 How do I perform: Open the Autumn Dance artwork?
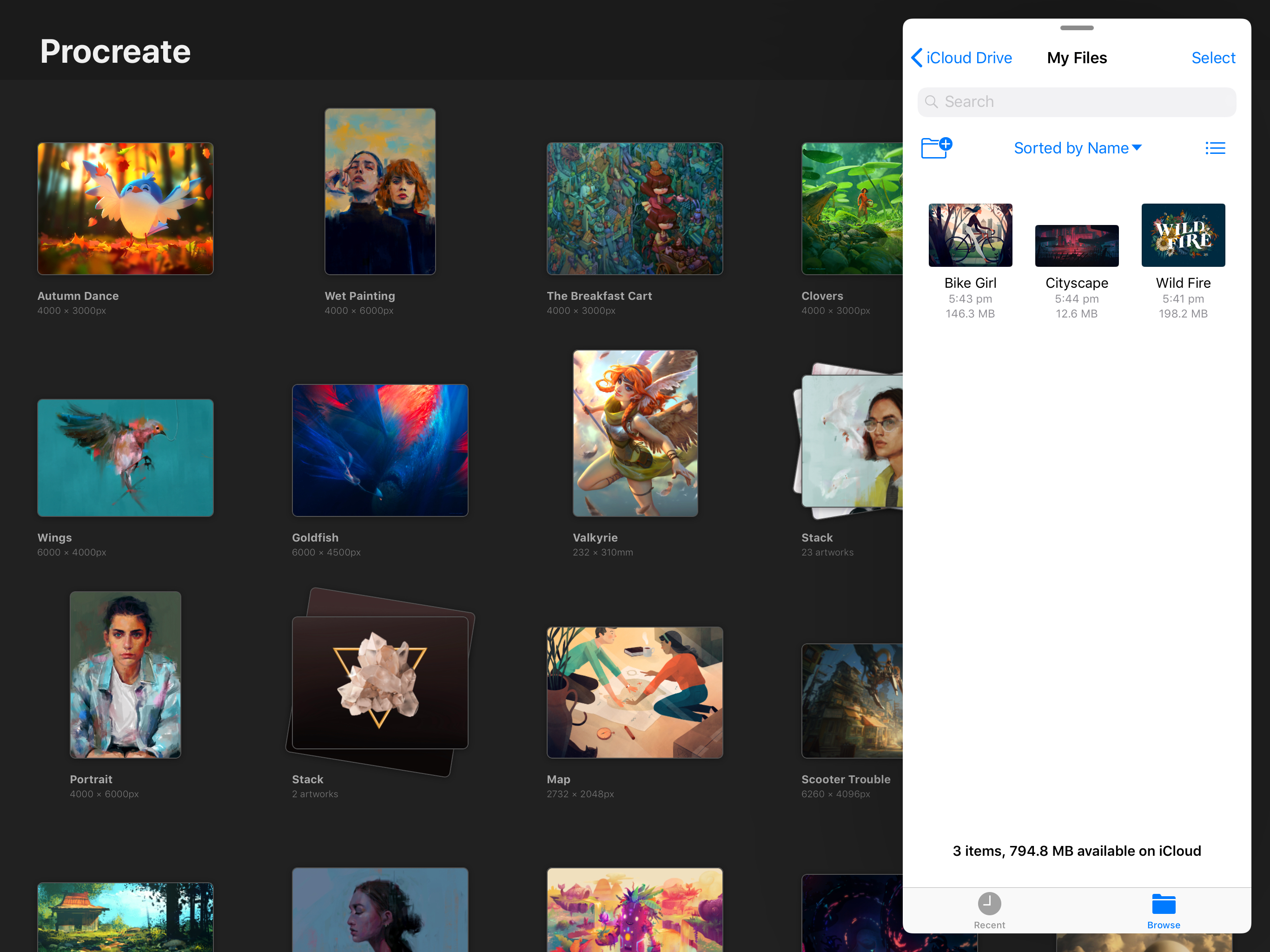125,208
